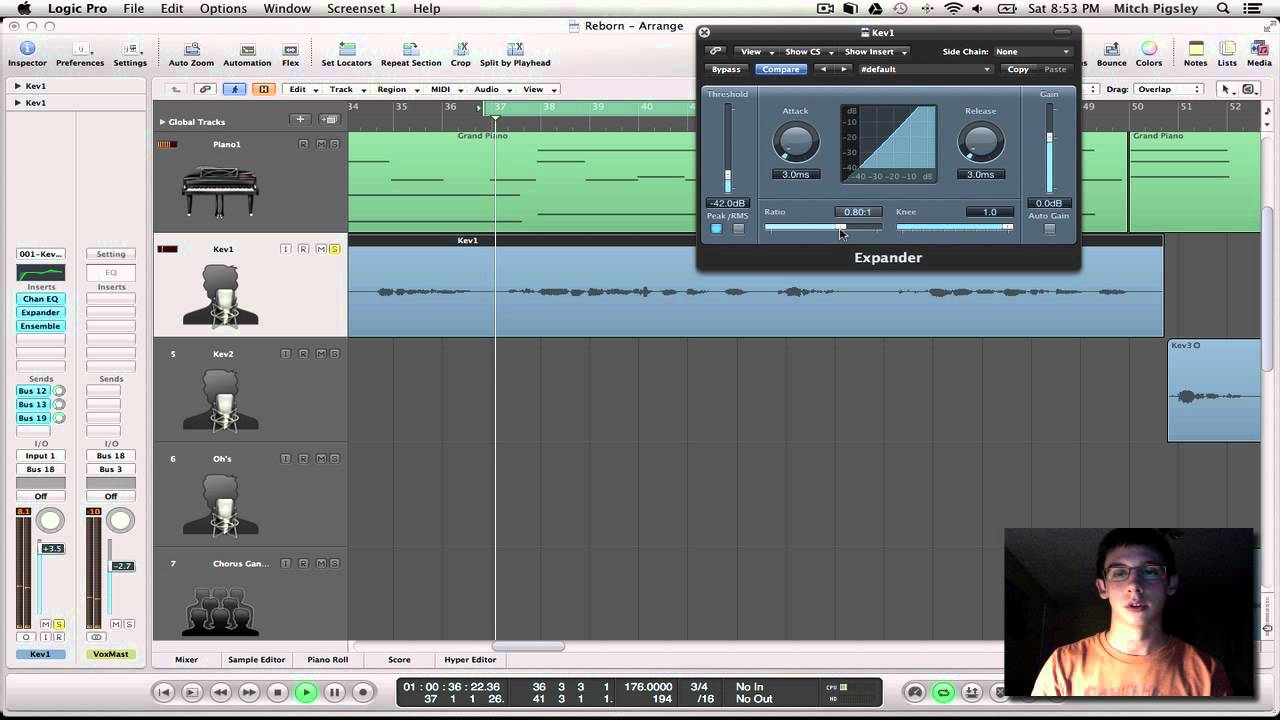1280x720 pixels.
Task: Toggle input monitoring on Kev2 track
Action: tap(285, 354)
